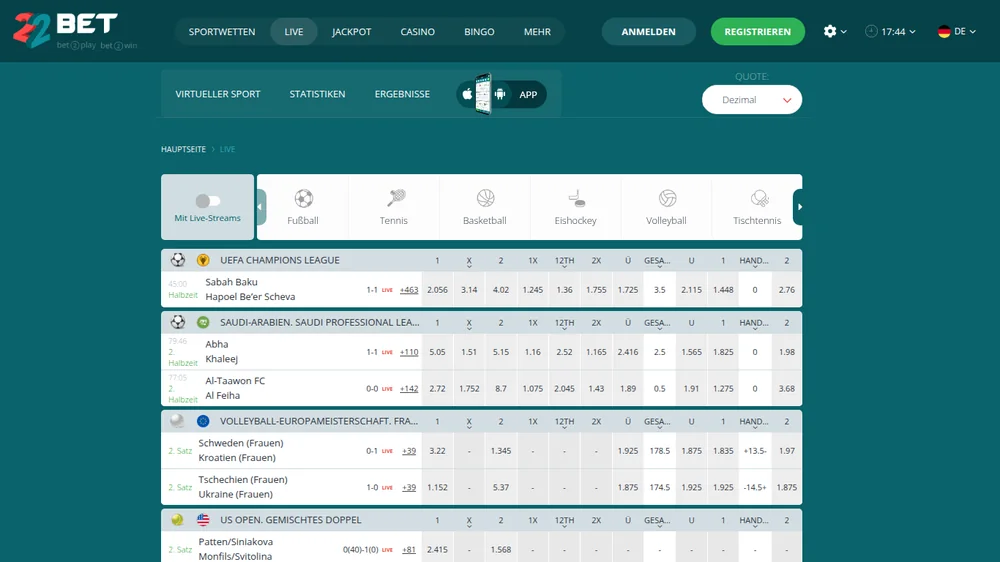Open the Eishockey sport category
The image size is (1000, 562).
(575, 207)
